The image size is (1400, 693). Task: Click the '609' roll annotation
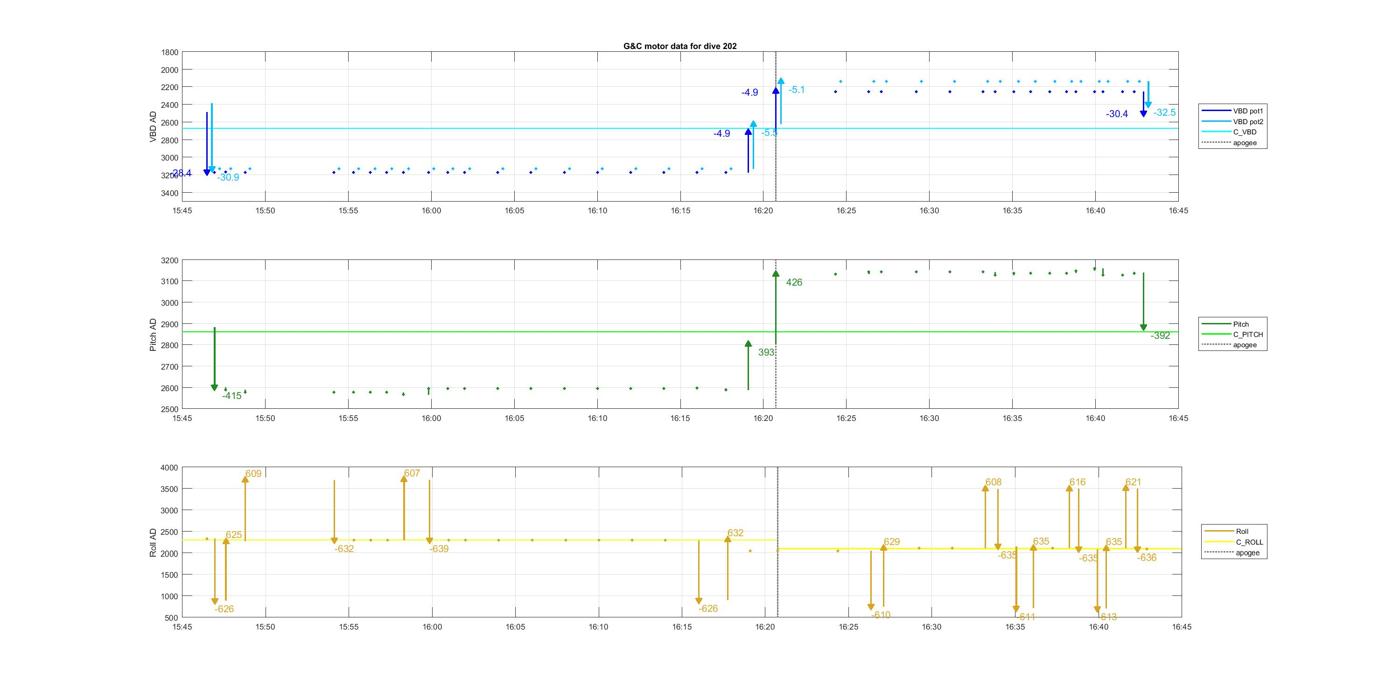pyautogui.click(x=253, y=474)
